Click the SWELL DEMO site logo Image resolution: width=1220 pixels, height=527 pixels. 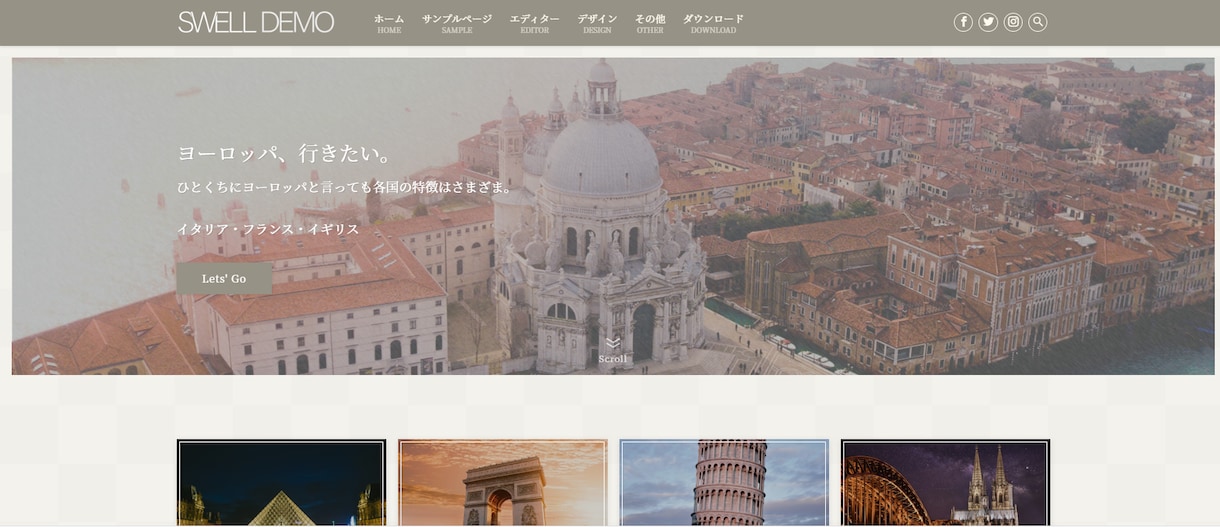coord(256,22)
